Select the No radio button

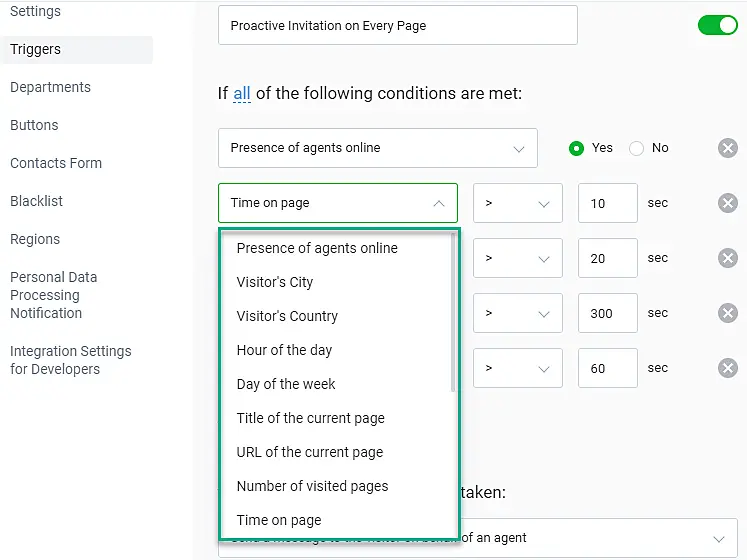pyautogui.click(x=637, y=148)
